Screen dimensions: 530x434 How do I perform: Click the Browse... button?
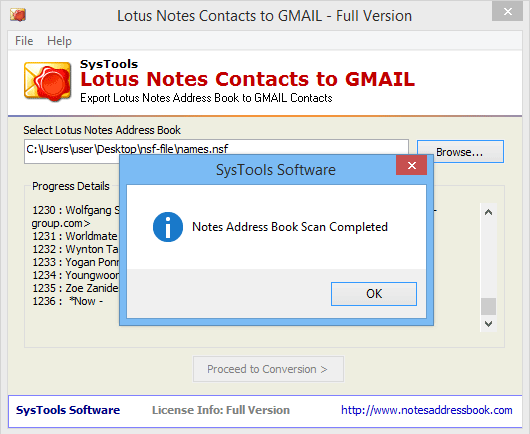(x=460, y=152)
